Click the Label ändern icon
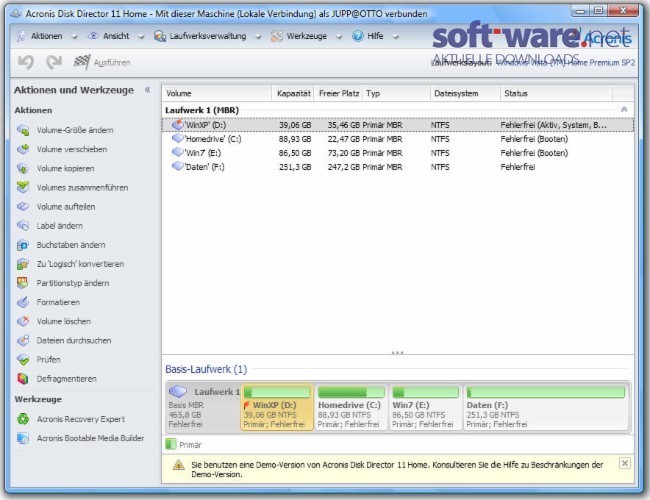 pyautogui.click(x=23, y=226)
